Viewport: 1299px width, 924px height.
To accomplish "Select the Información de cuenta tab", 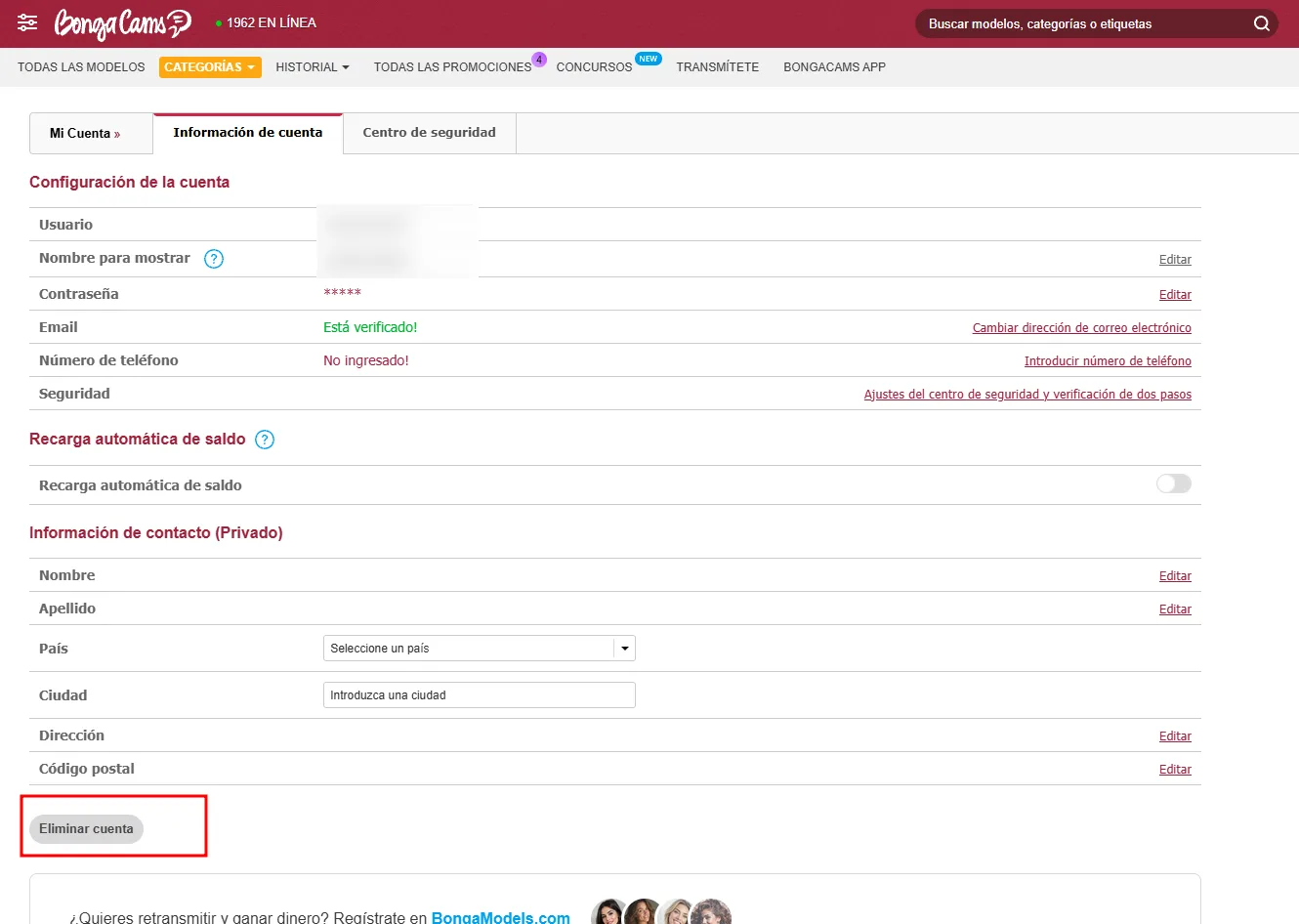I will pyautogui.click(x=248, y=133).
